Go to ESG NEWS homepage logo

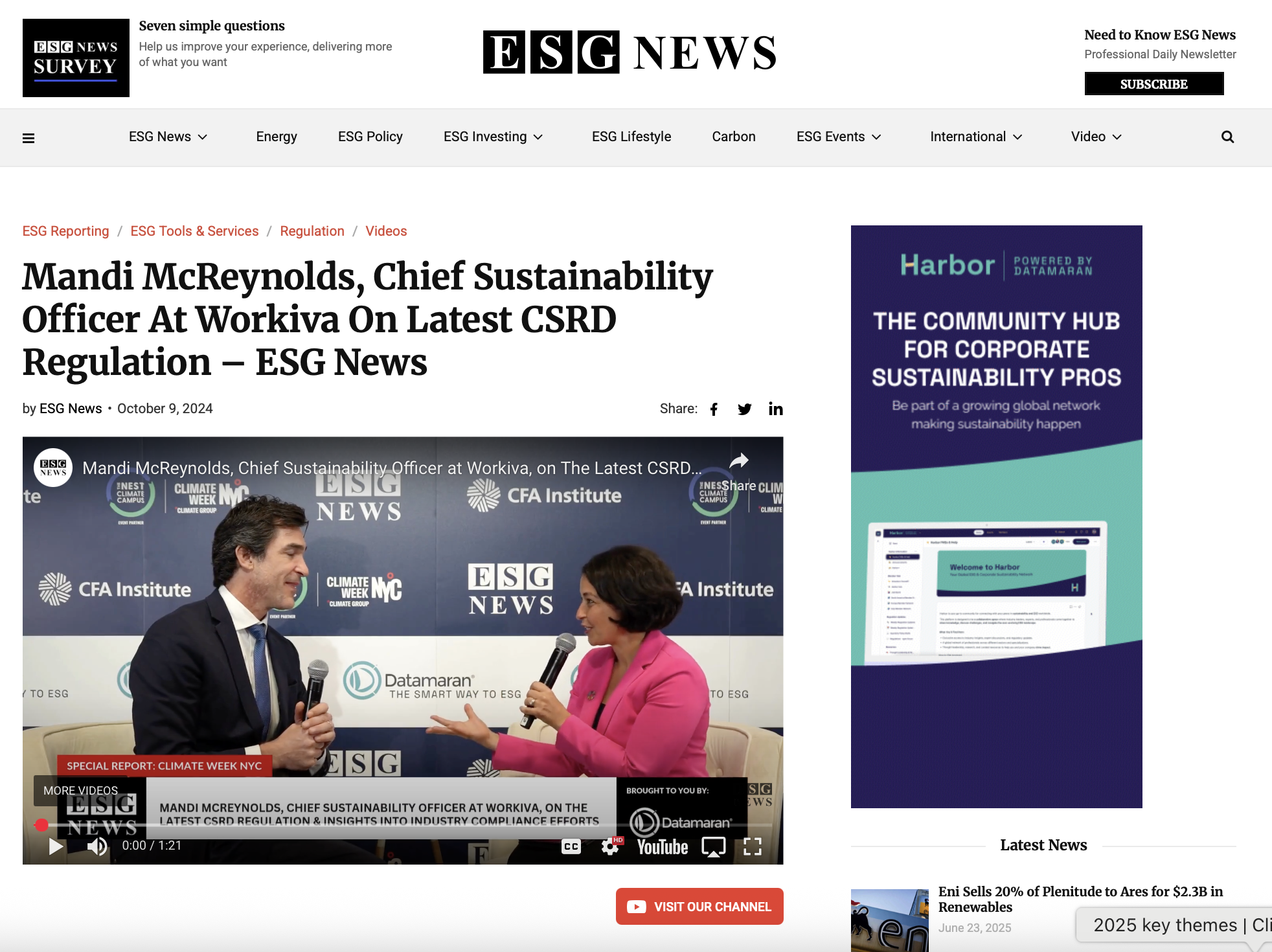[x=630, y=52]
